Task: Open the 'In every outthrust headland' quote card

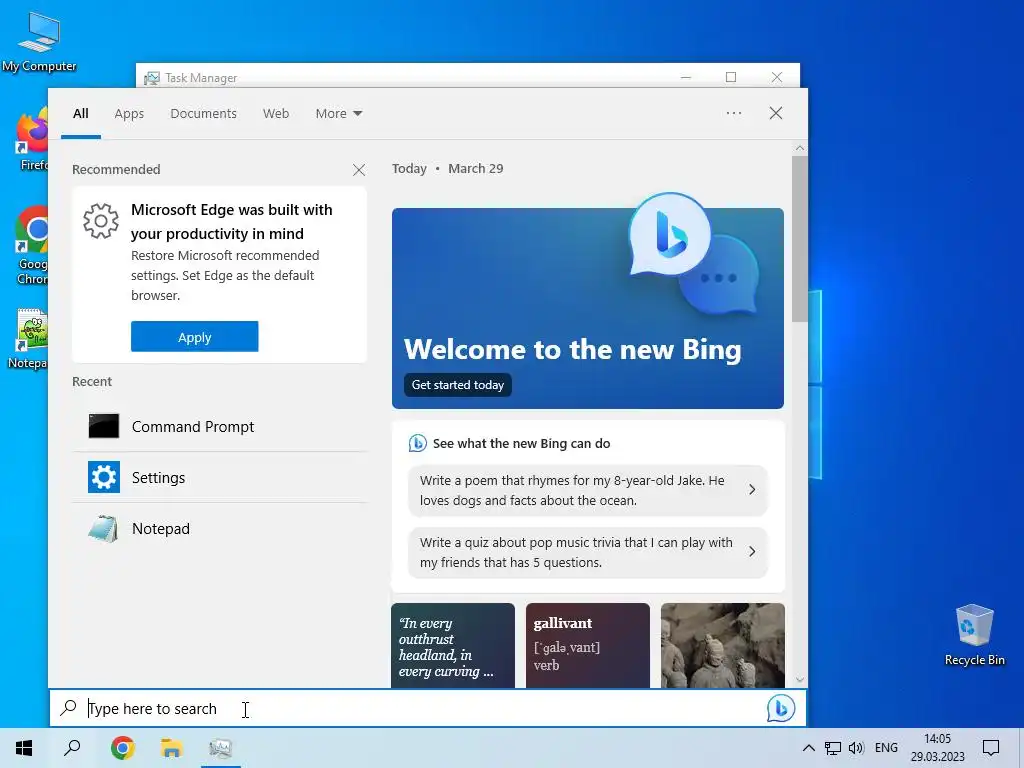Action: point(453,645)
